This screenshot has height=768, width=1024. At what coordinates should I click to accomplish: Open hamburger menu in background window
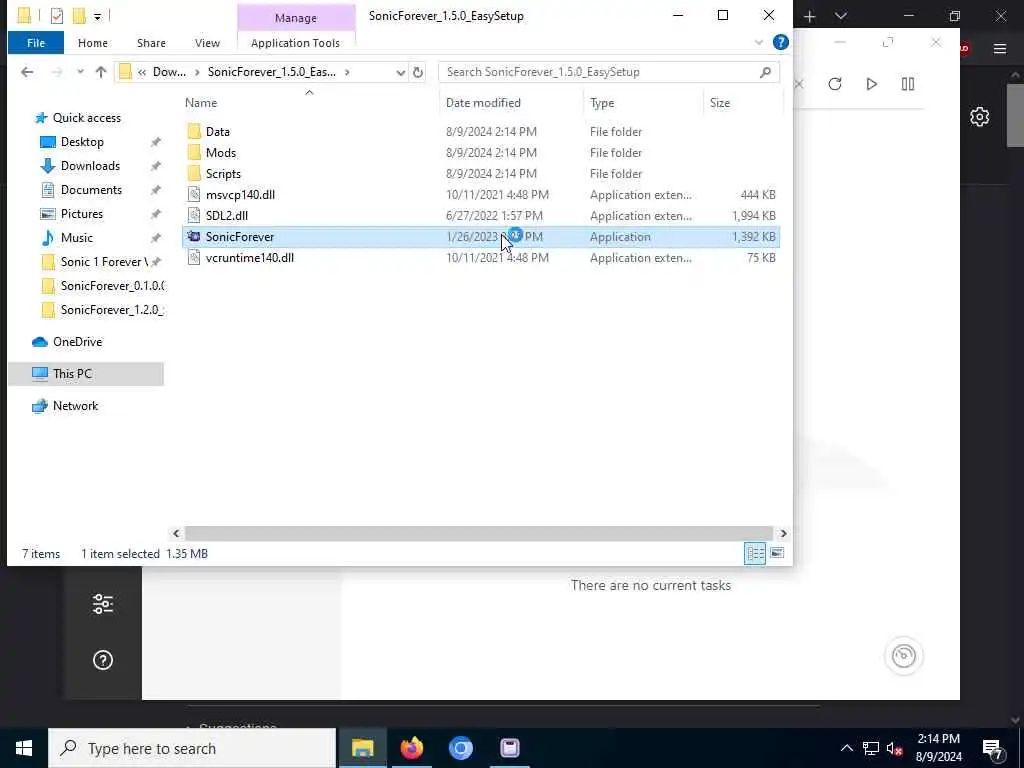(1000, 48)
